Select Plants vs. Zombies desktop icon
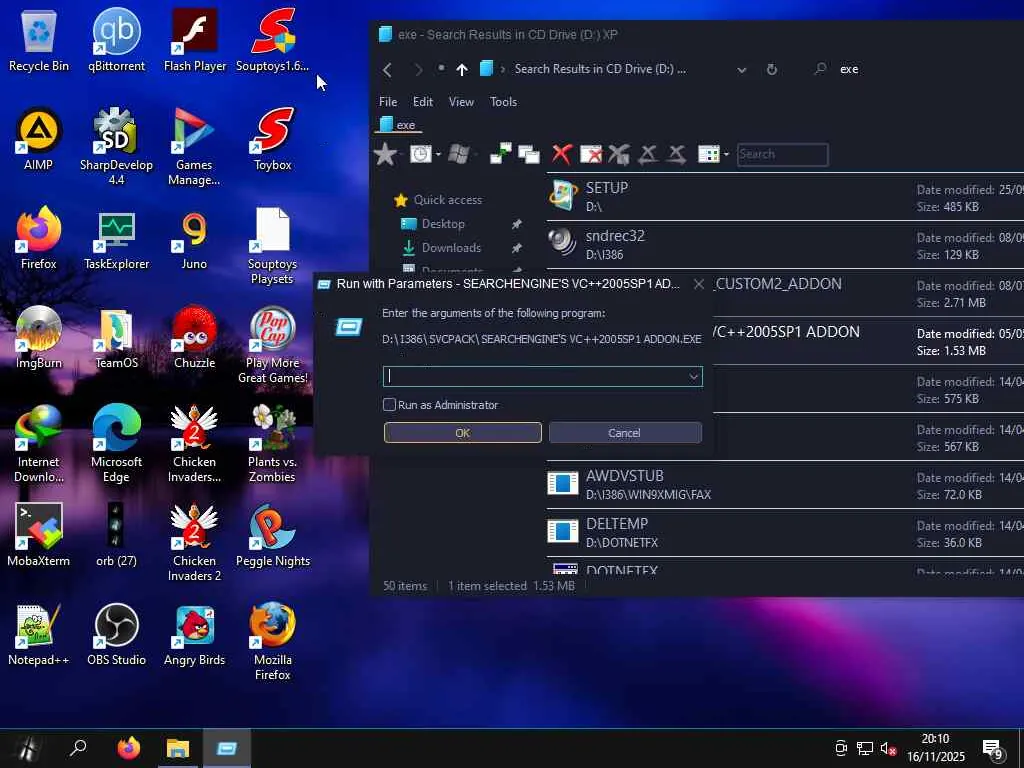 [272, 443]
